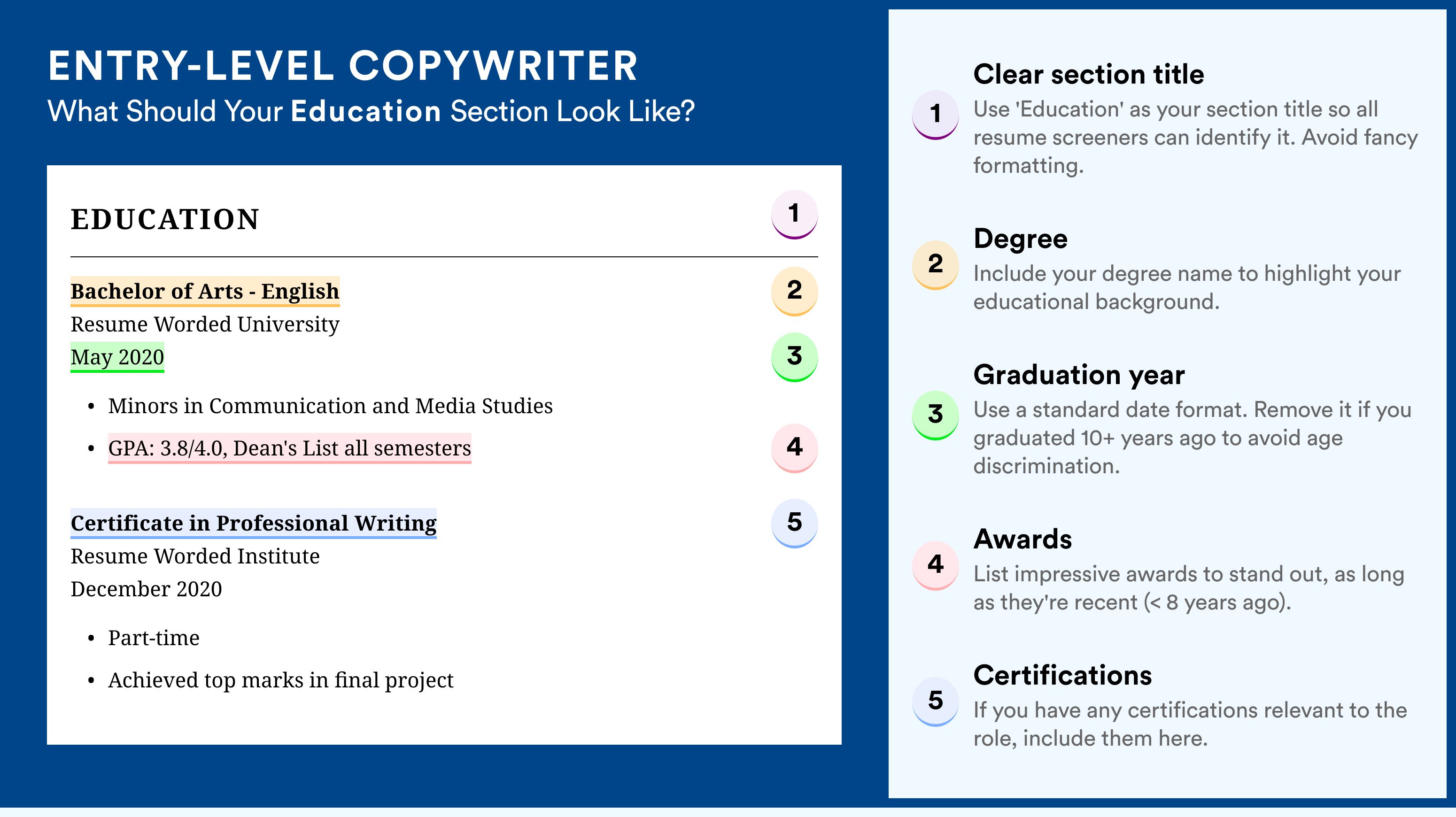
Task: Click the pink badge 4 beside GPA line
Action: tap(794, 448)
